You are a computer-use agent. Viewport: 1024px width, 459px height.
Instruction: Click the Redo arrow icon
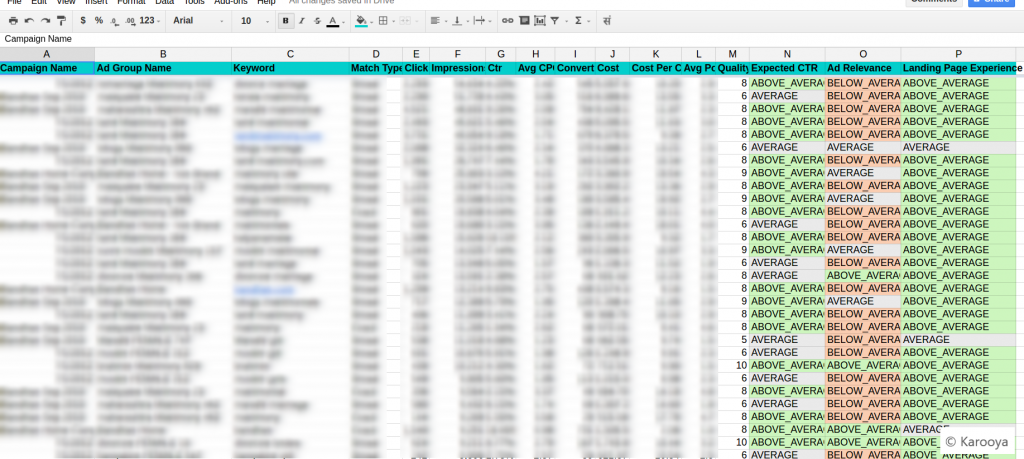pos(45,21)
